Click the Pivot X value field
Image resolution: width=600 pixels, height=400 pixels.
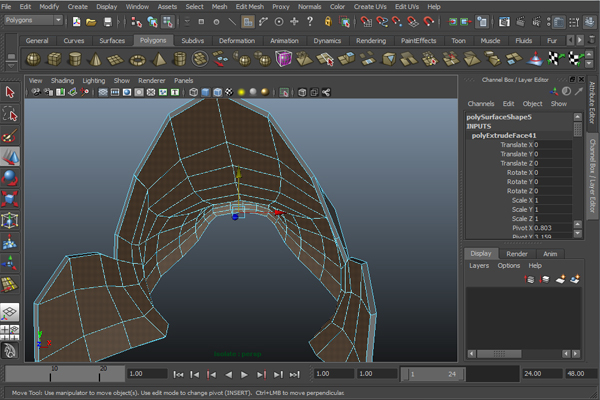click(x=553, y=228)
